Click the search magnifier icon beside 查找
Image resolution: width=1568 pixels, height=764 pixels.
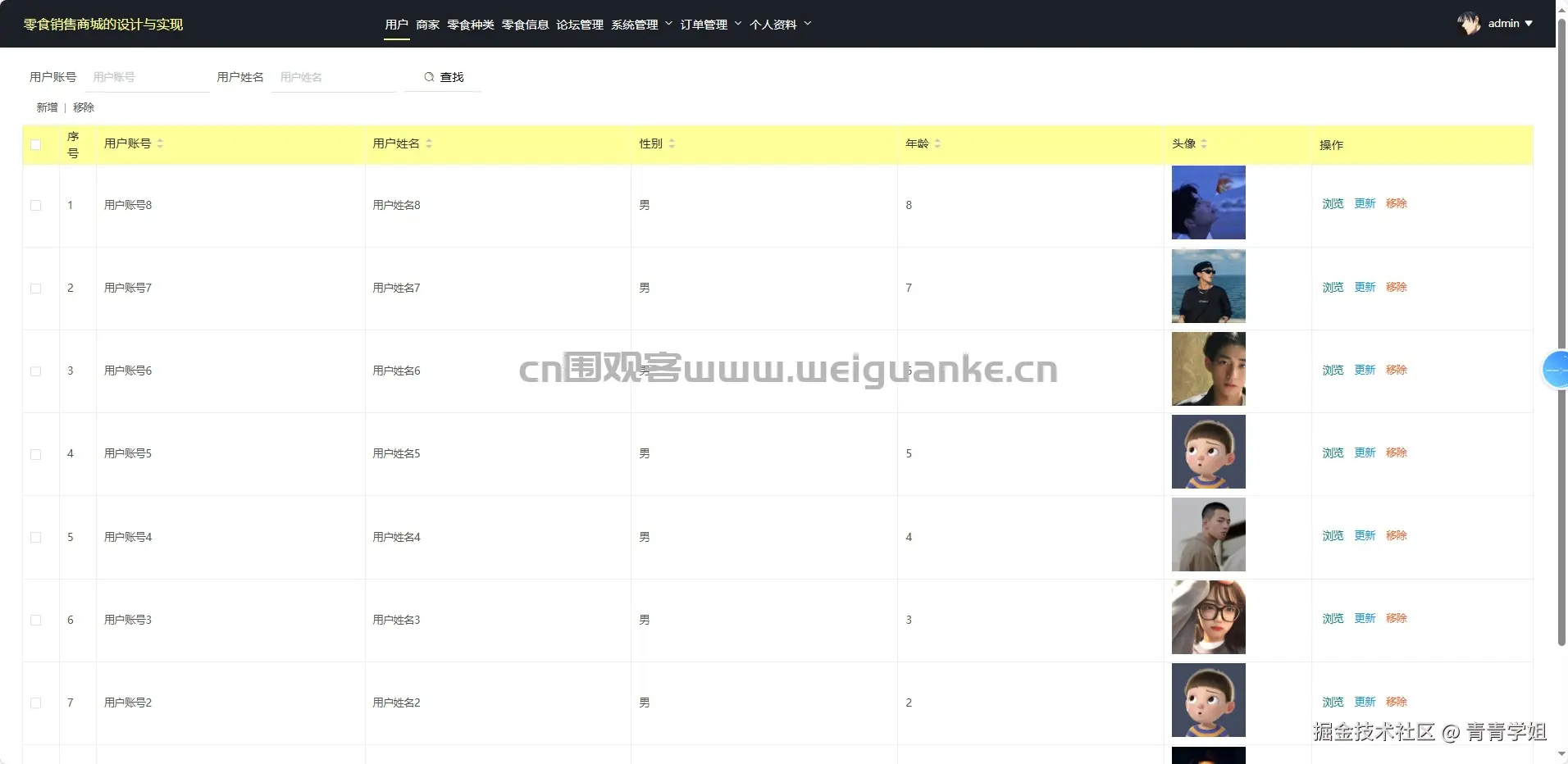(429, 77)
